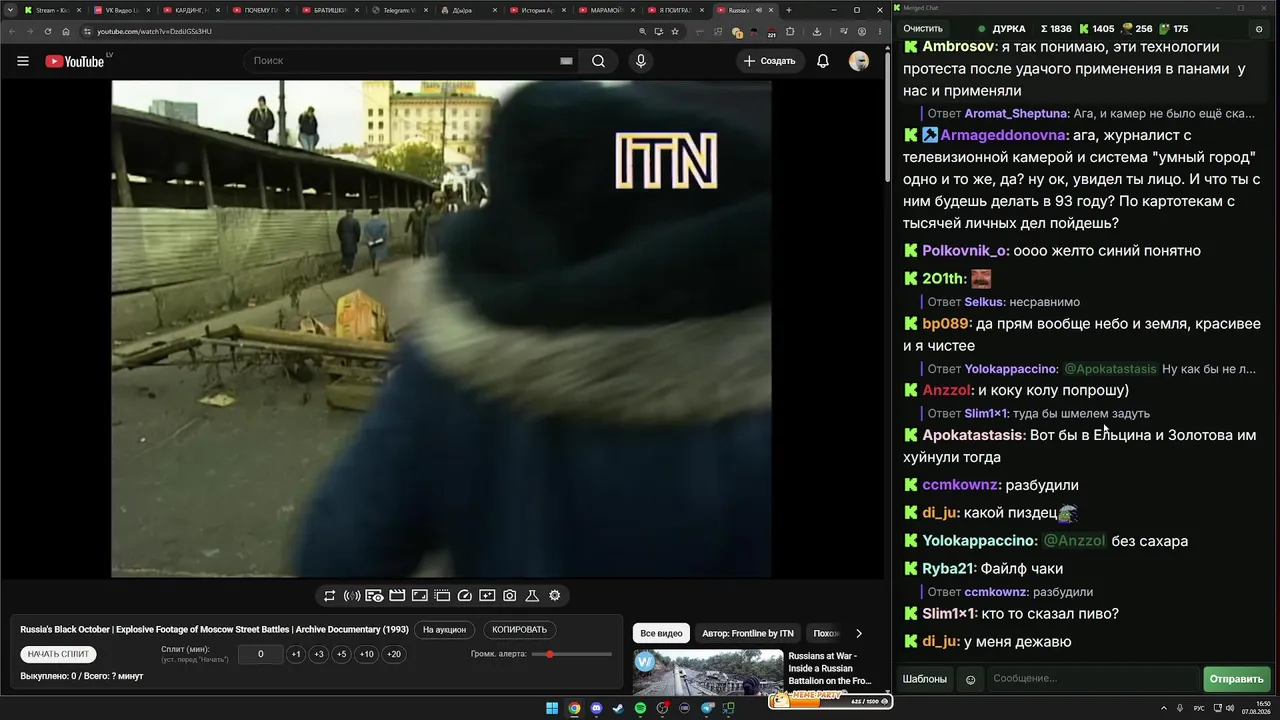
Task: Select 'Автор: Frontline by ITN' chip
Action: [x=748, y=633]
